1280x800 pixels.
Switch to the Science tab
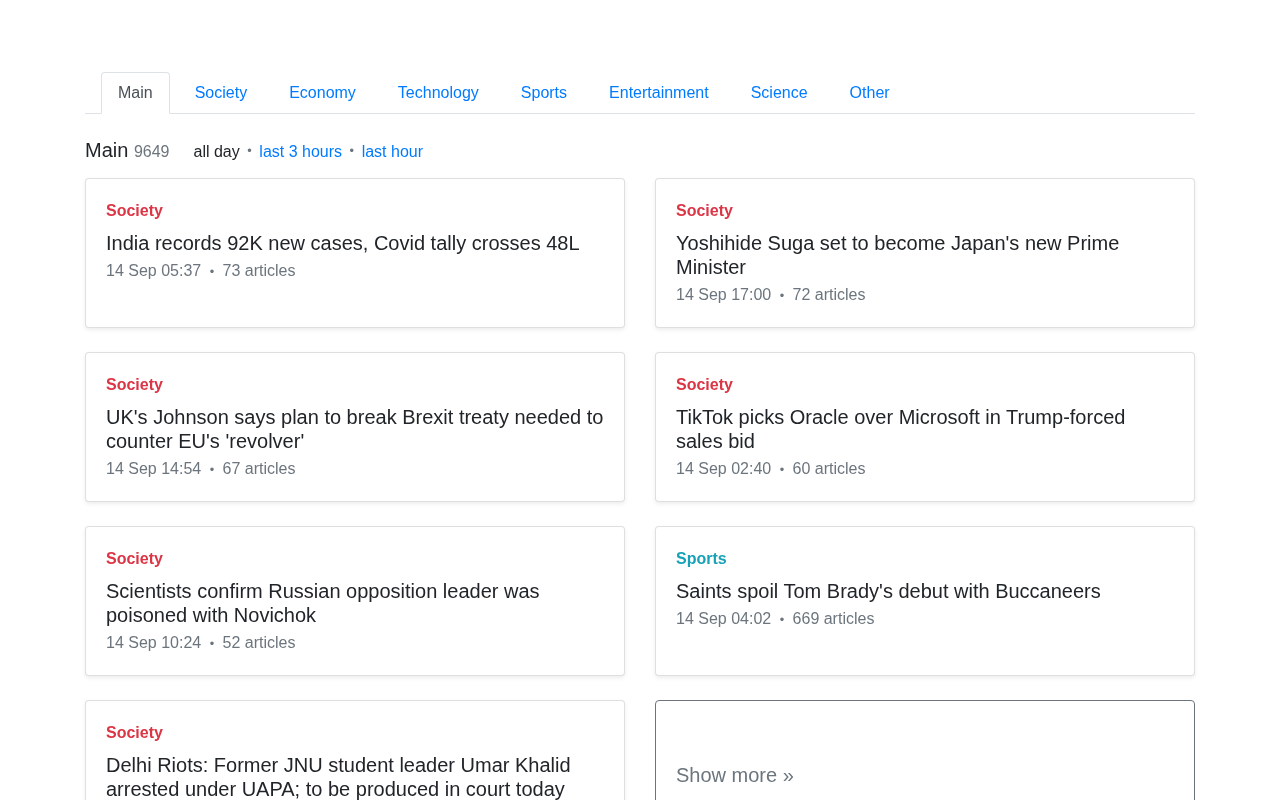pyautogui.click(x=779, y=93)
